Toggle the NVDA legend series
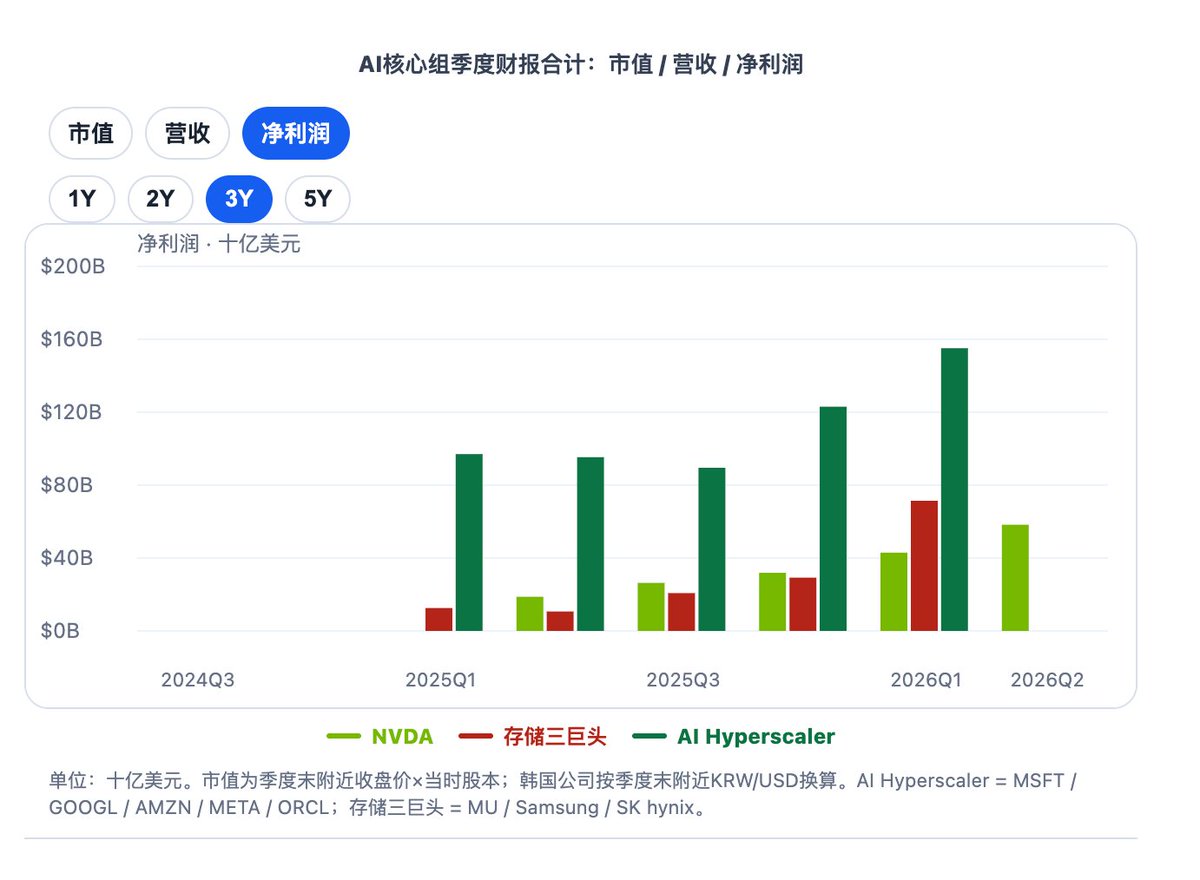This screenshot has width=1200, height=880. (x=380, y=737)
